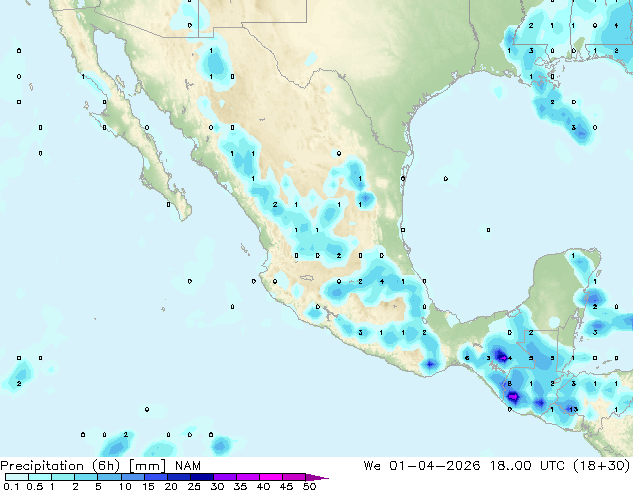Click the "We" weekday label
This screenshot has width=634, height=490.
click(372, 466)
